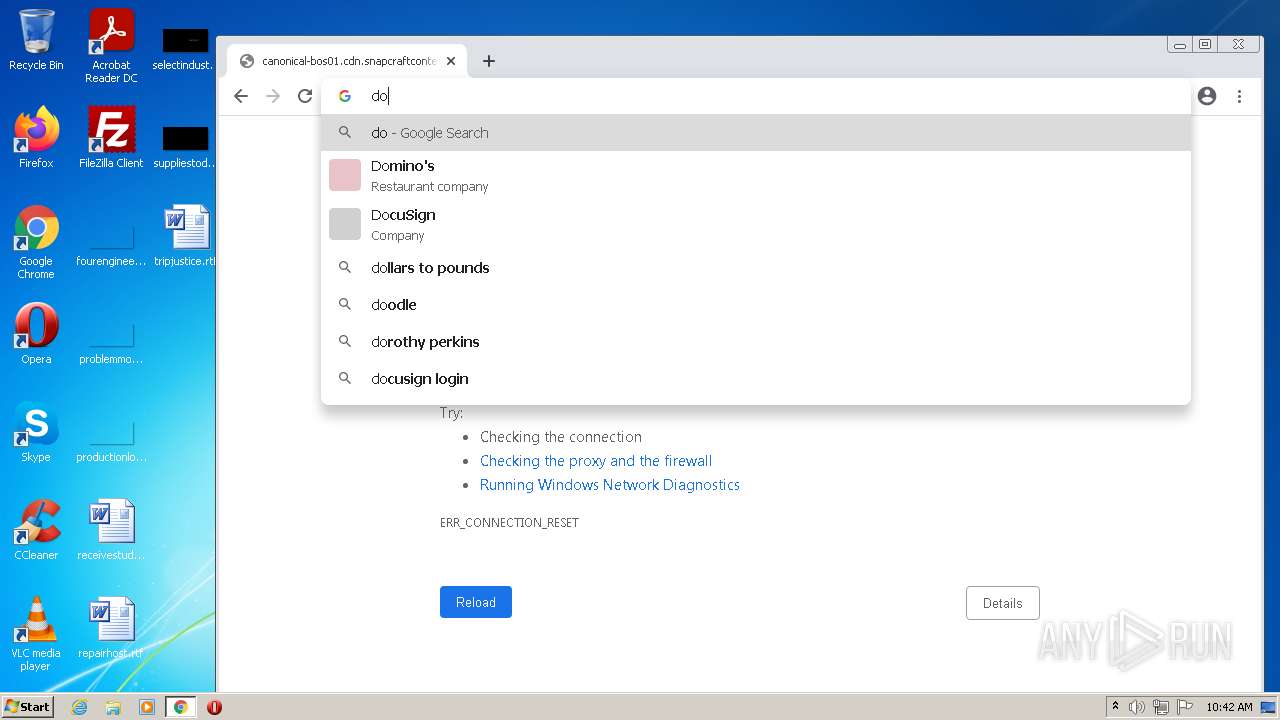Click the Chrome forward arrow button

(273, 96)
